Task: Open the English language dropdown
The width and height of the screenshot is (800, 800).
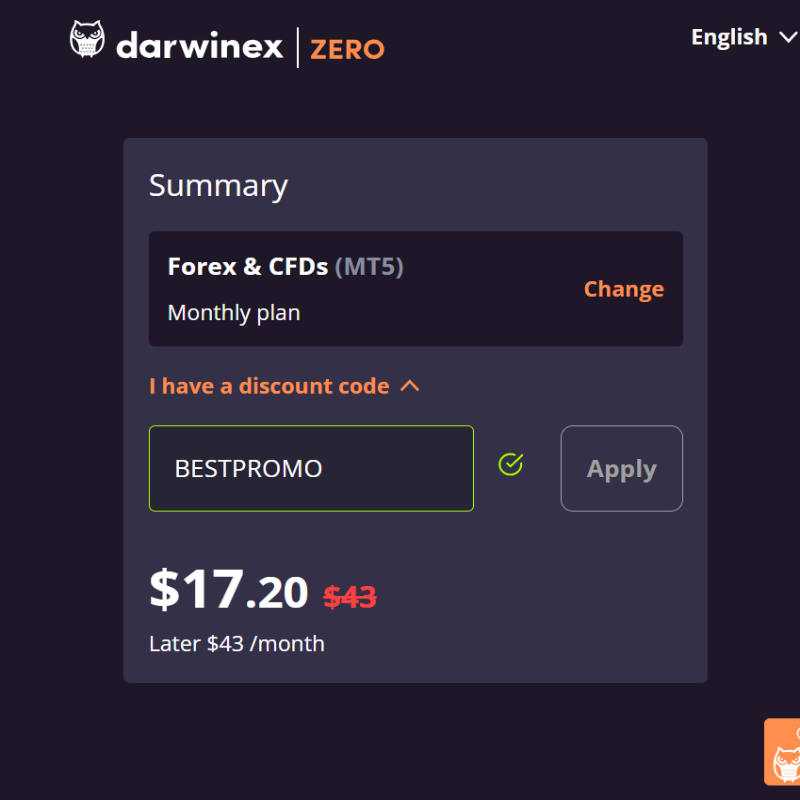Action: (744, 37)
